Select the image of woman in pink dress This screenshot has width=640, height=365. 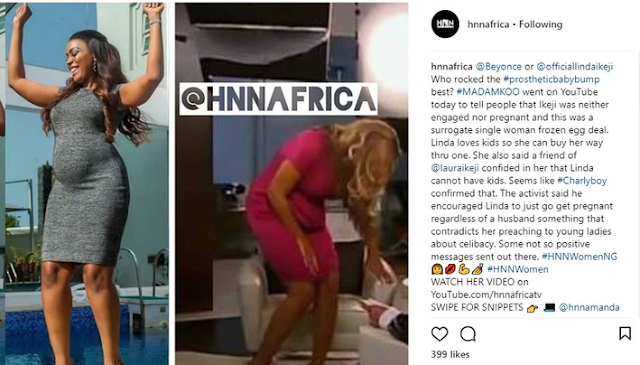pos(291,184)
